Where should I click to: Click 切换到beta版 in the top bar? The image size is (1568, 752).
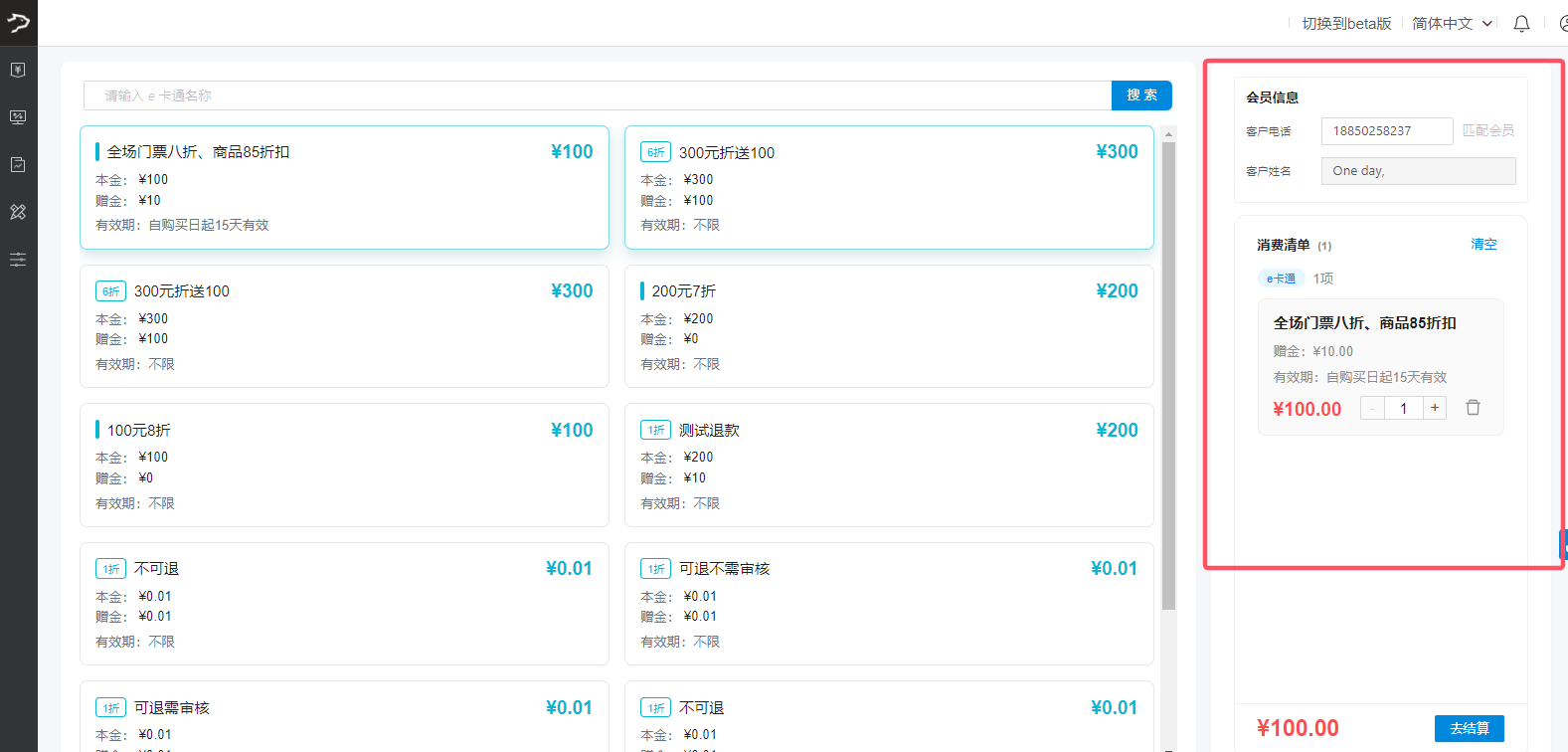pos(1346,24)
